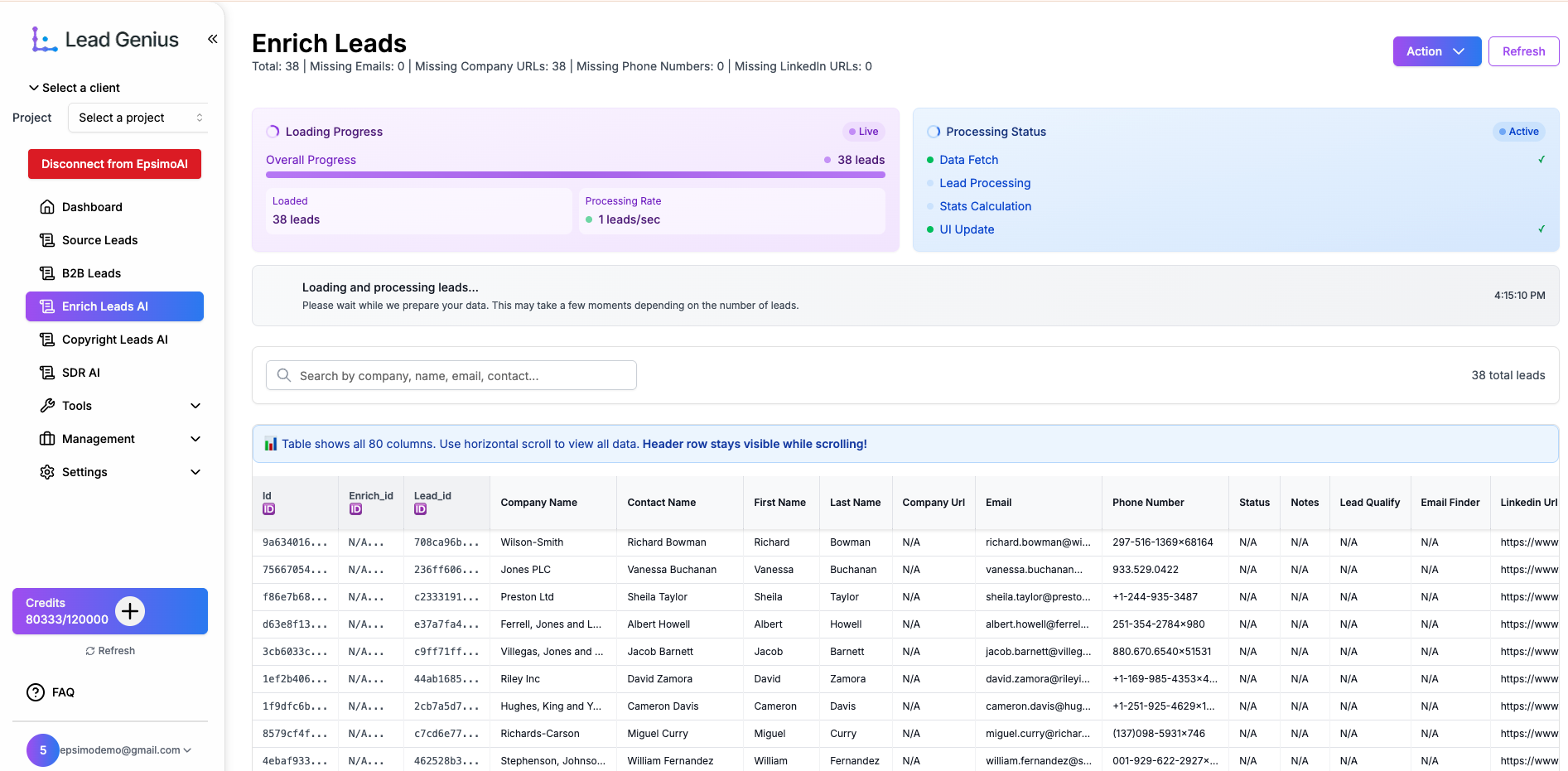Open the Action dropdown button

click(x=1435, y=51)
